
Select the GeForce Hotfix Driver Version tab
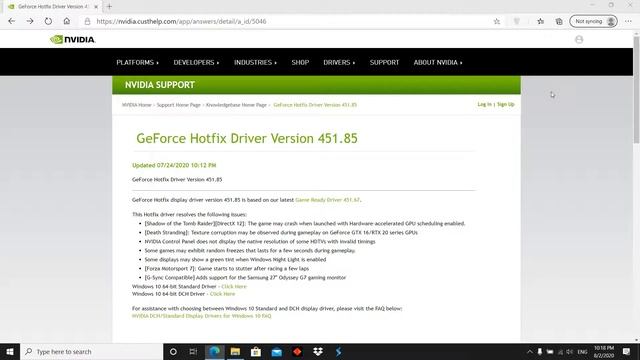52,7
